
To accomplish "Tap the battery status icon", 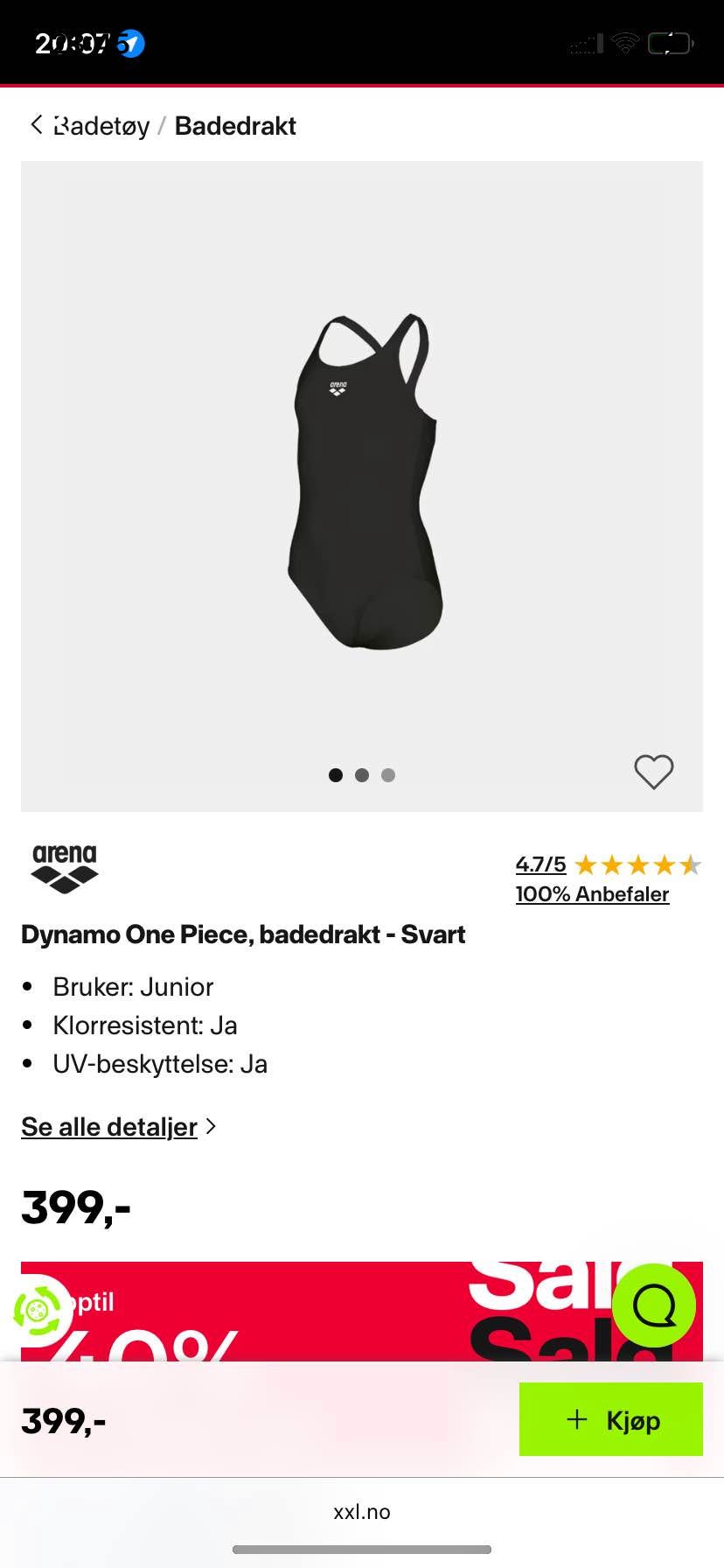I will tap(670, 43).
